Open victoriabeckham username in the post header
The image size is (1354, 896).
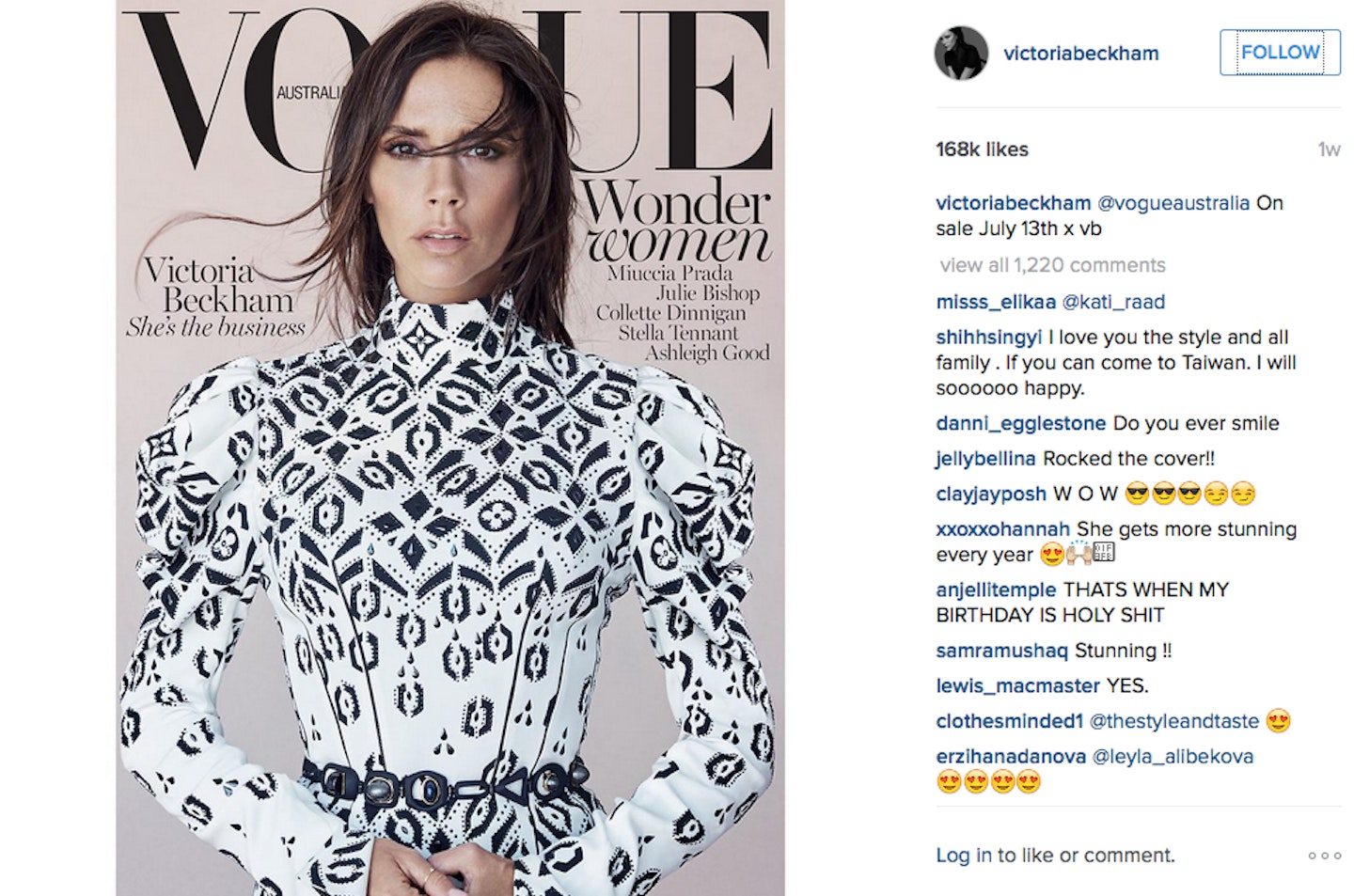pos(1080,54)
